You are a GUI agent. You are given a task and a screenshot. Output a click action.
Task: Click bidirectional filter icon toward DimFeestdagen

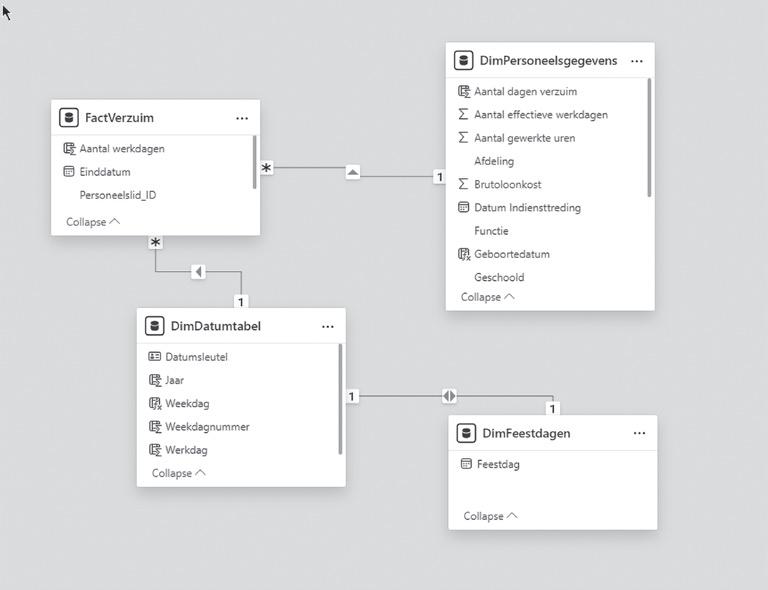point(449,396)
